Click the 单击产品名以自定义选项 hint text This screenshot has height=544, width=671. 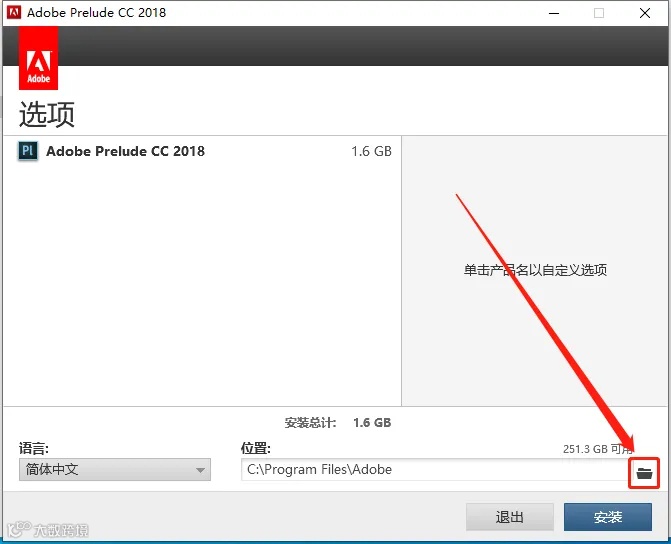click(535, 270)
